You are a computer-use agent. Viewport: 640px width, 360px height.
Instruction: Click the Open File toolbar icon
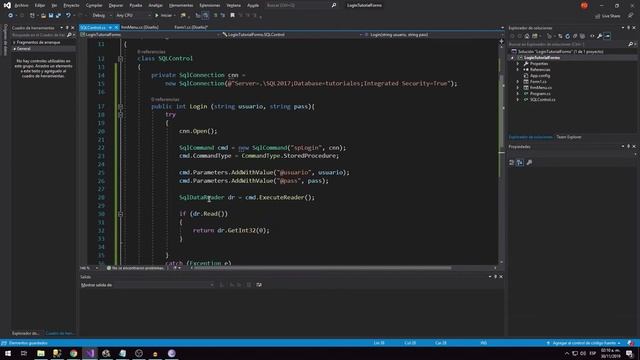pos(43,16)
